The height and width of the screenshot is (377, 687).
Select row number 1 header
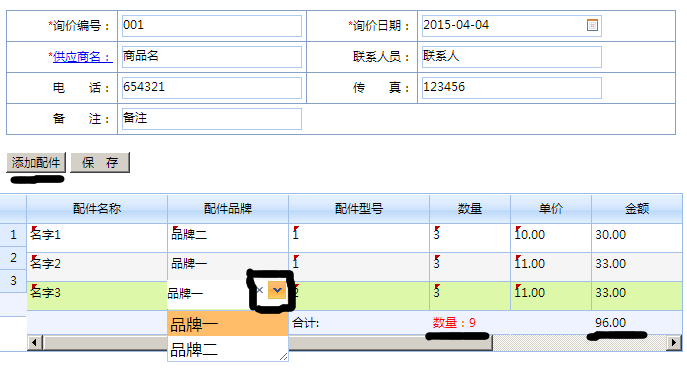pyautogui.click(x=13, y=235)
